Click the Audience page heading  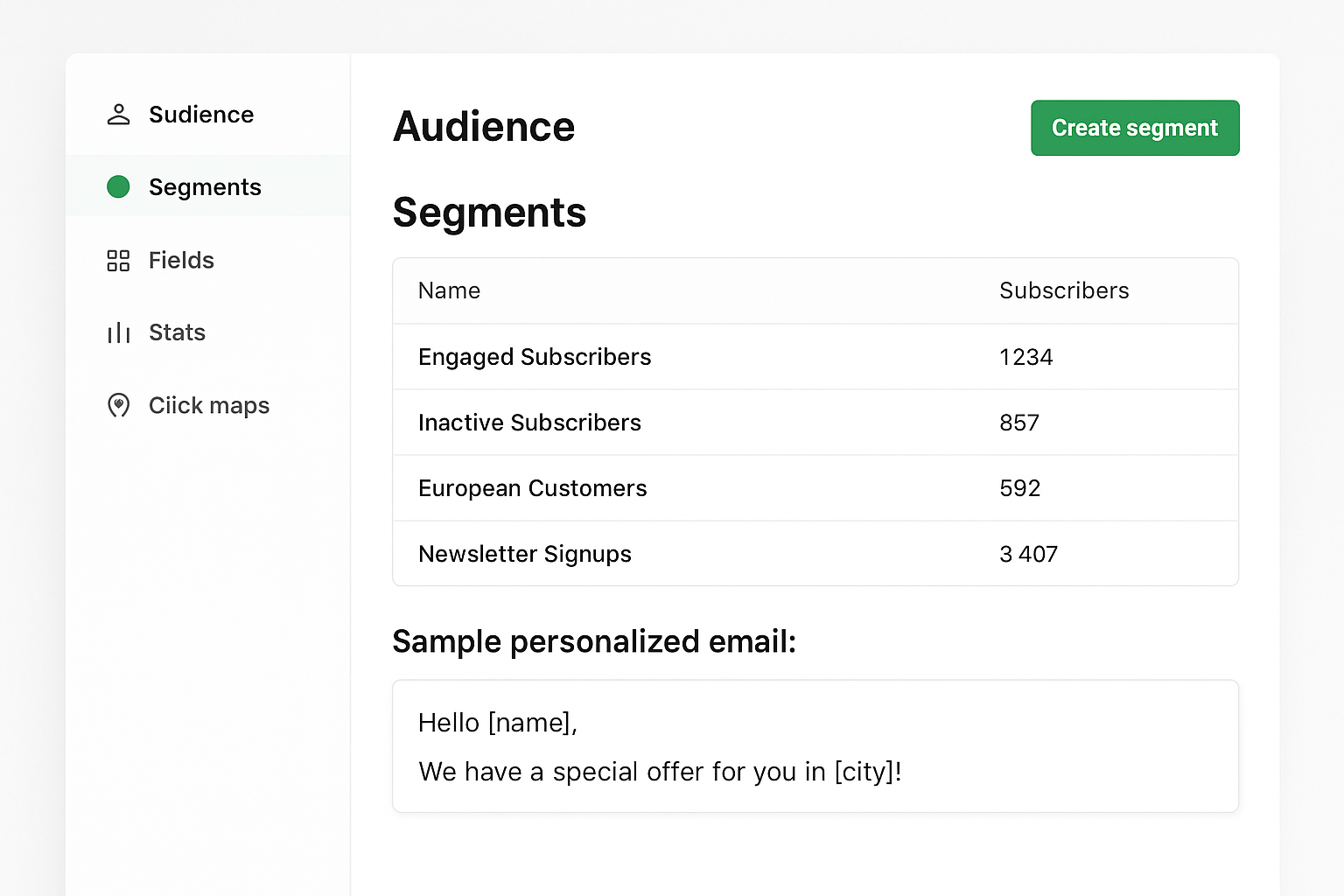(484, 127)
